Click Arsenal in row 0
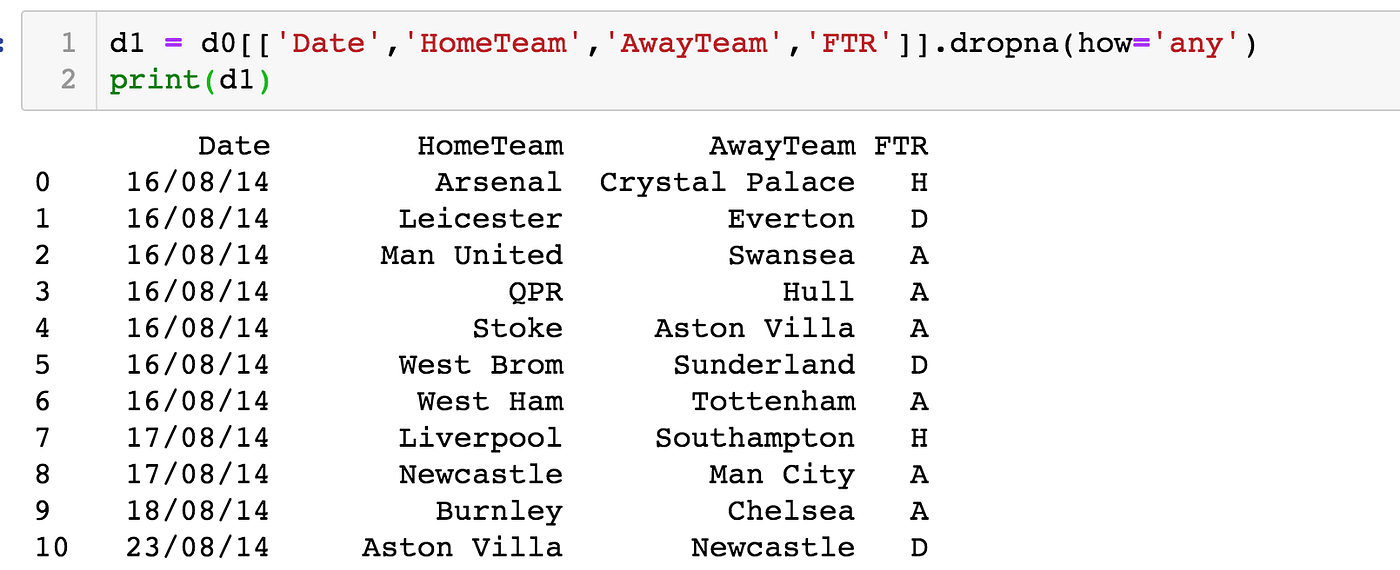This screenshot has height=570, width=1400. pos(499,182)
